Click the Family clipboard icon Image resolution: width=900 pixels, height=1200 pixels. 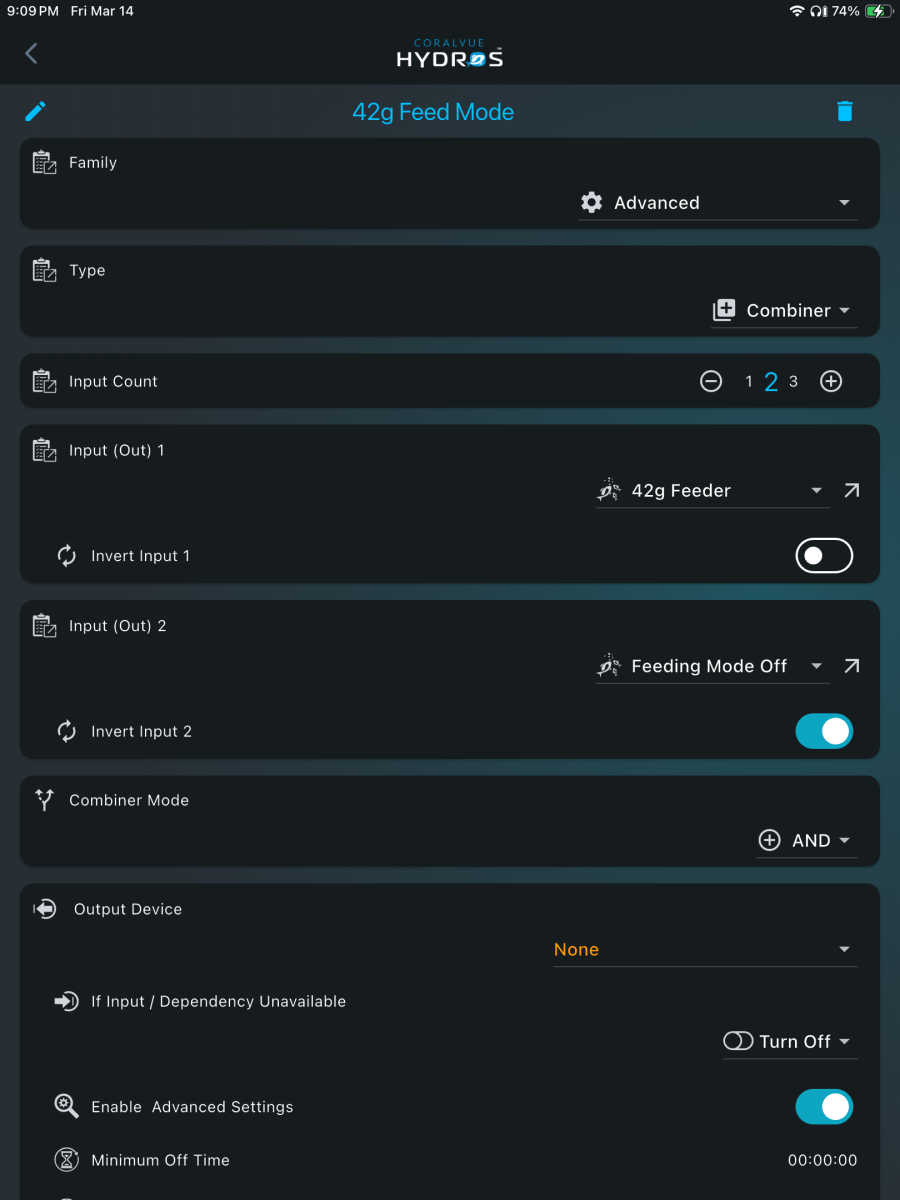(x=44, y=163)
